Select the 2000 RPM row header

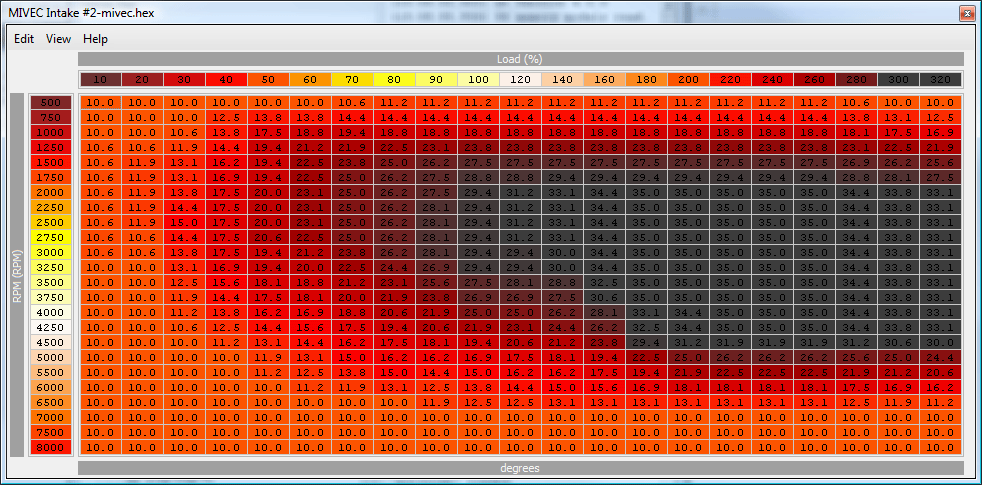coord(51,192)
